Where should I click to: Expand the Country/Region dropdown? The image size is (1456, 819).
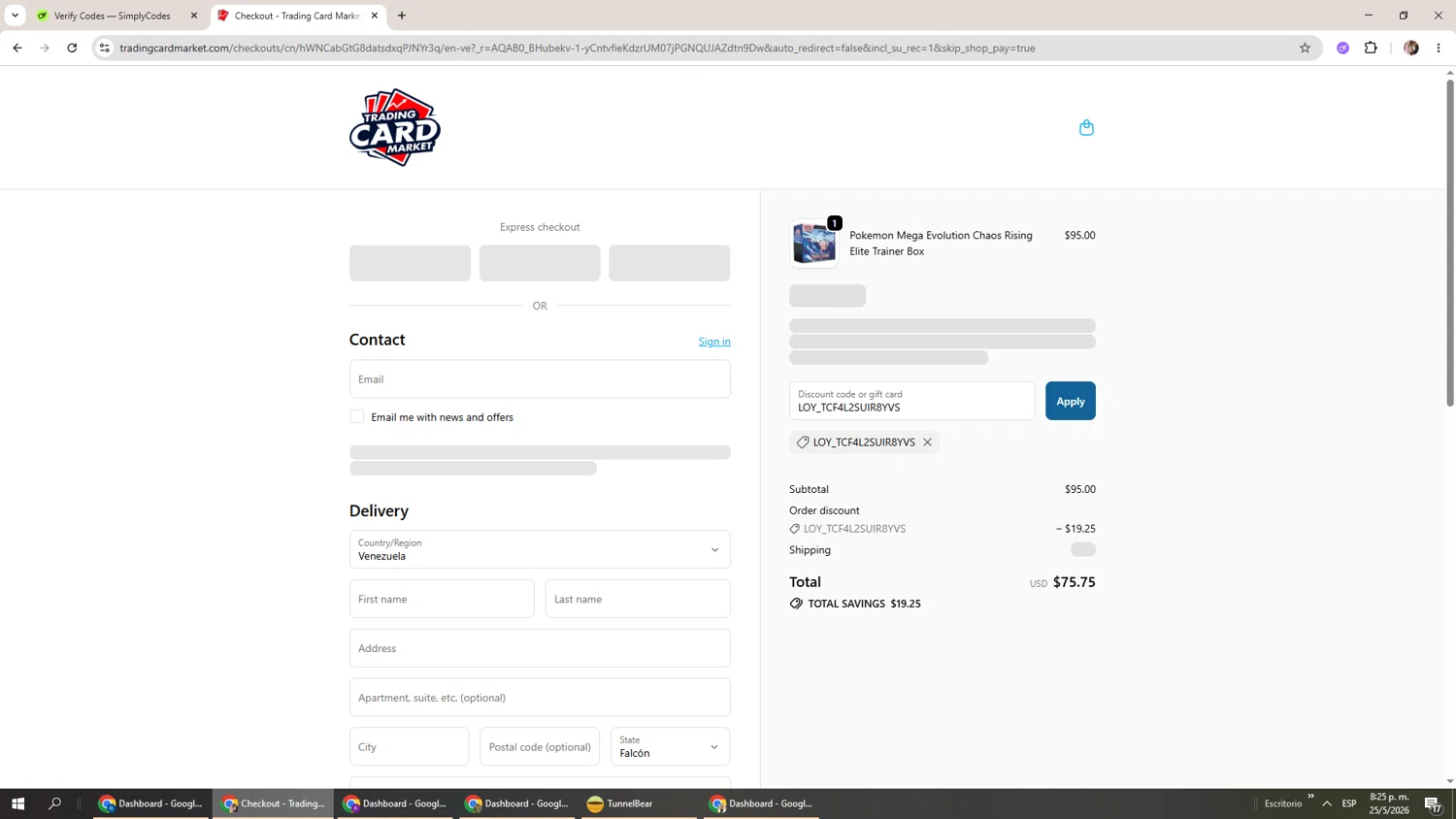coord(540,549)
